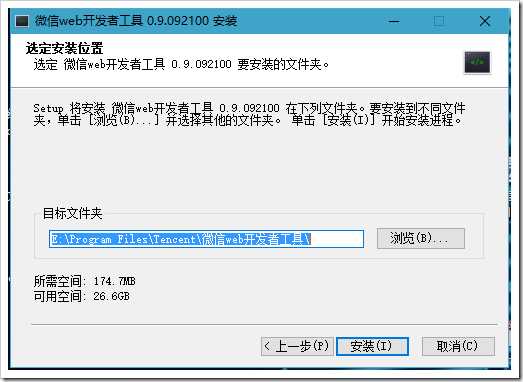
Task: Click the disabled maximize button
Action: click(x=439, y=21)
